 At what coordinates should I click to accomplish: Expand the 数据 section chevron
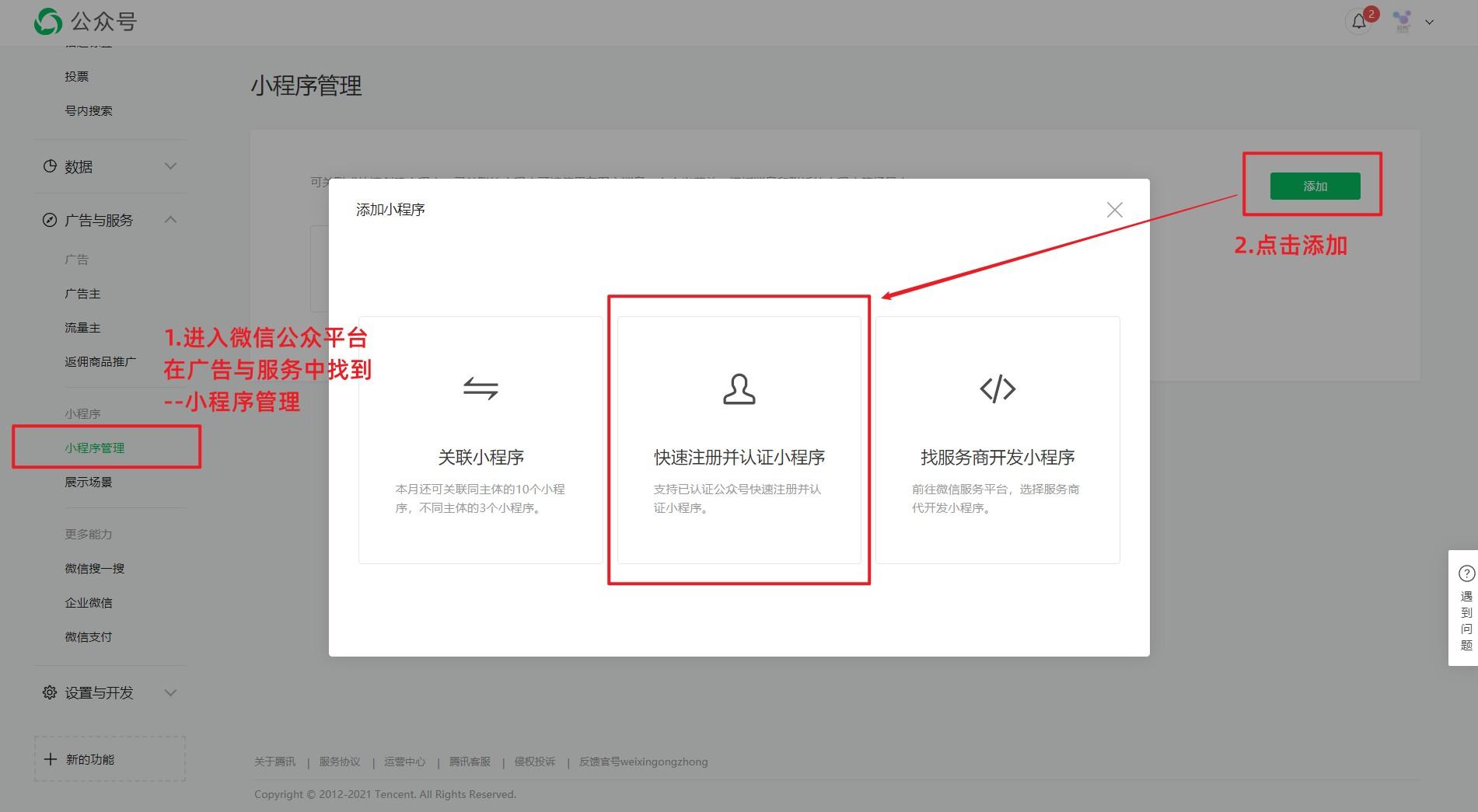pos(171,166)
